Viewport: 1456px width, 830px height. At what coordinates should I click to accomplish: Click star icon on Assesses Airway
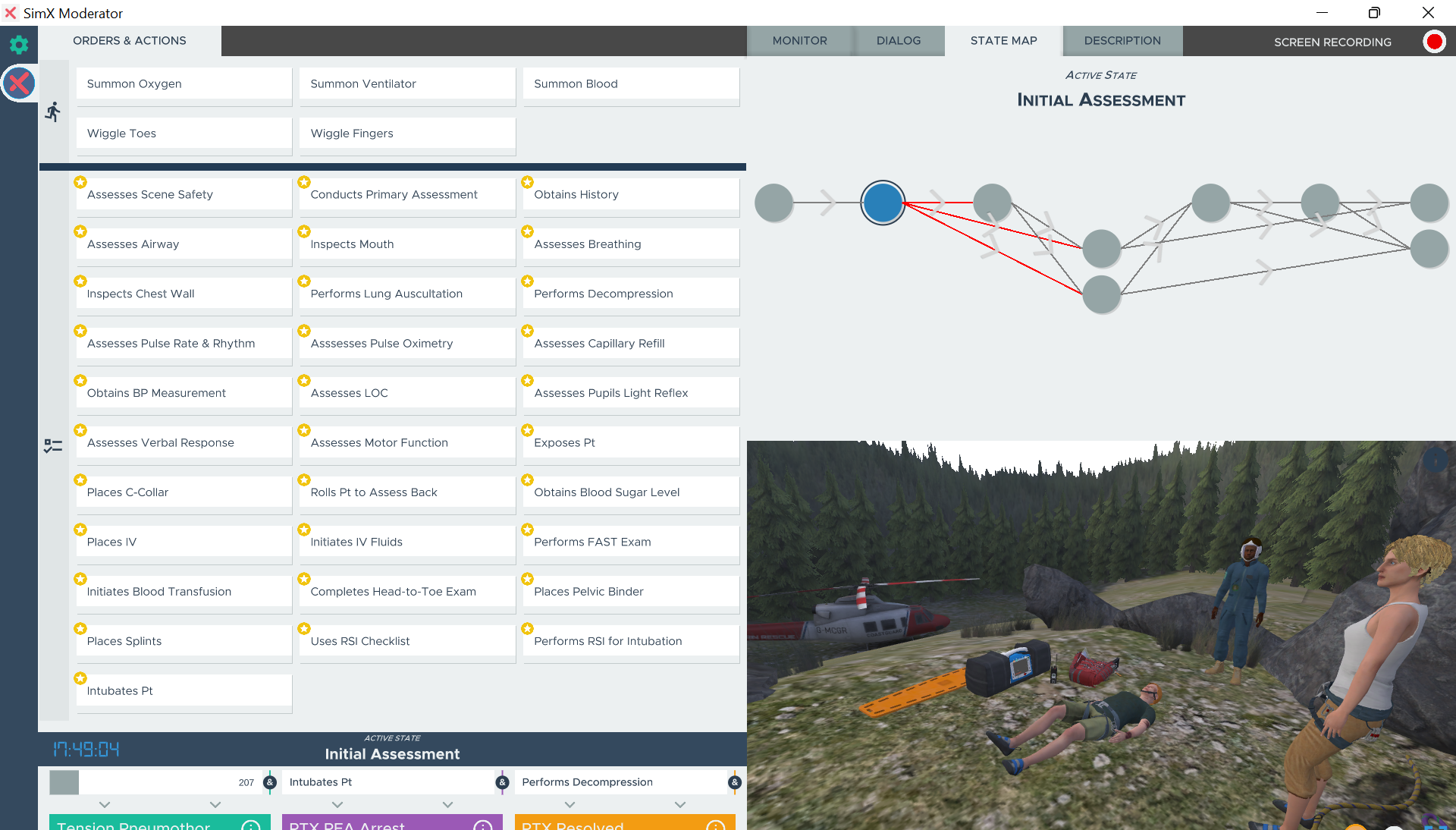pos(80,231)
